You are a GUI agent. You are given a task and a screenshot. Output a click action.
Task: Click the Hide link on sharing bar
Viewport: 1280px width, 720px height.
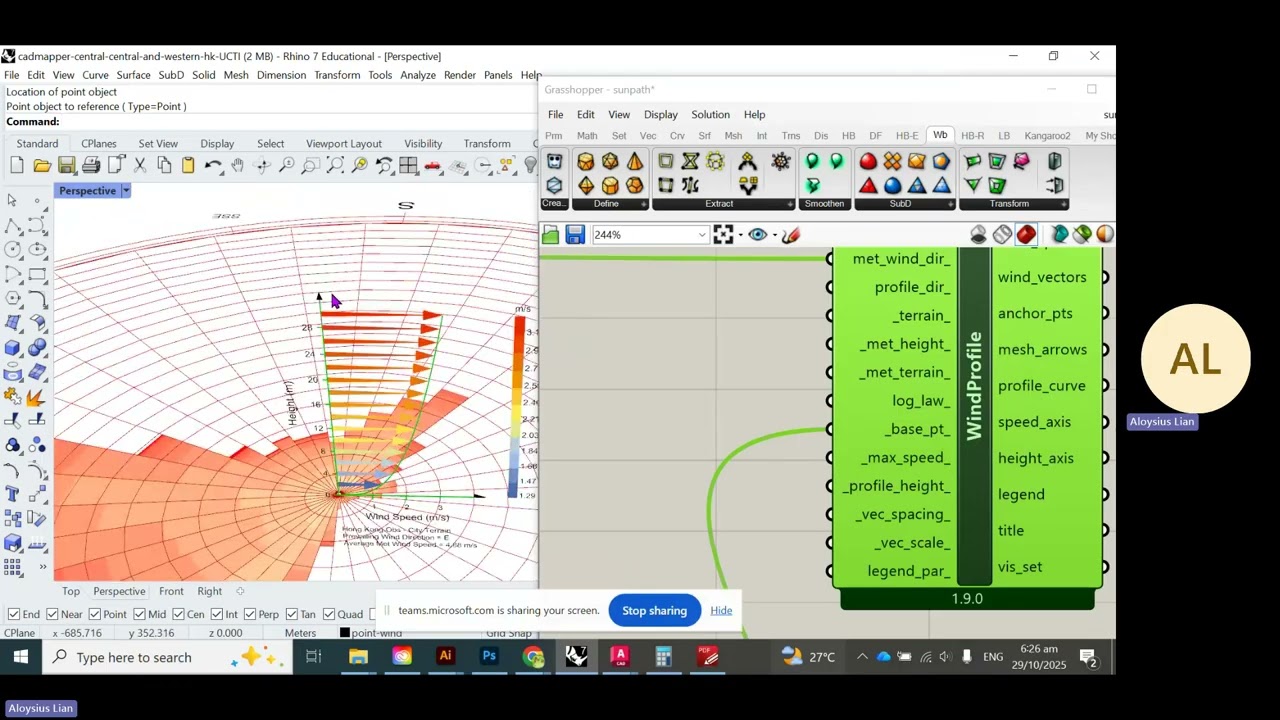(721, 611)
